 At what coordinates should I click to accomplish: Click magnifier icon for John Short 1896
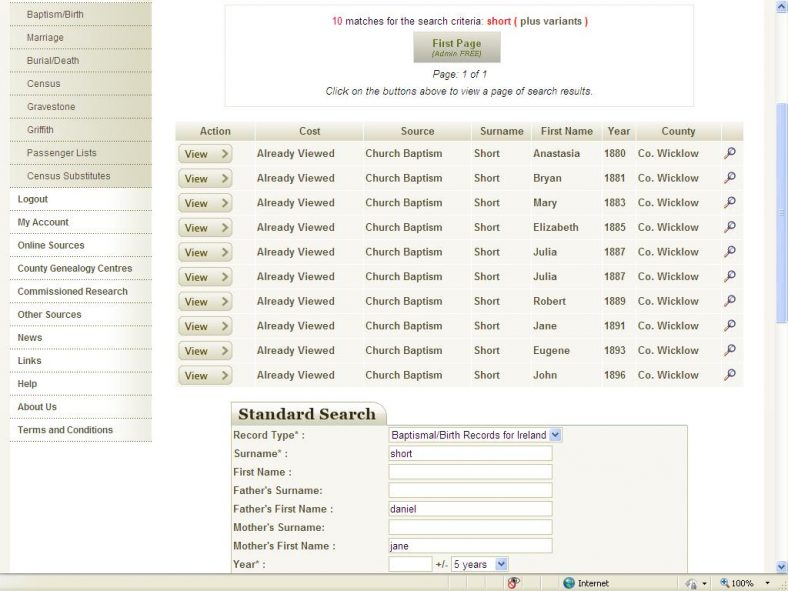coord(730,374)
